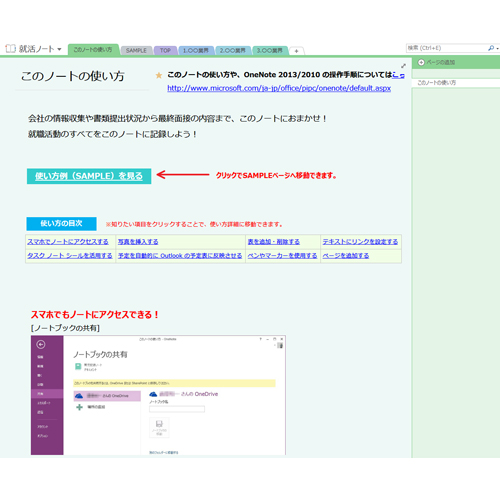
Task: Click the notebook name field in embedded image
Action: [177, 409]
